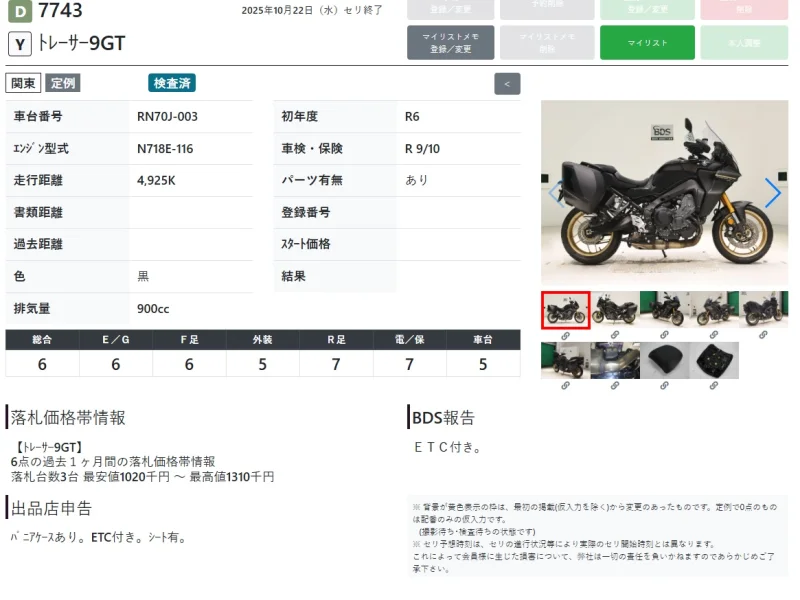Click the main motorcycle photo
Screen dimensions: 800x600
[664, 193]
